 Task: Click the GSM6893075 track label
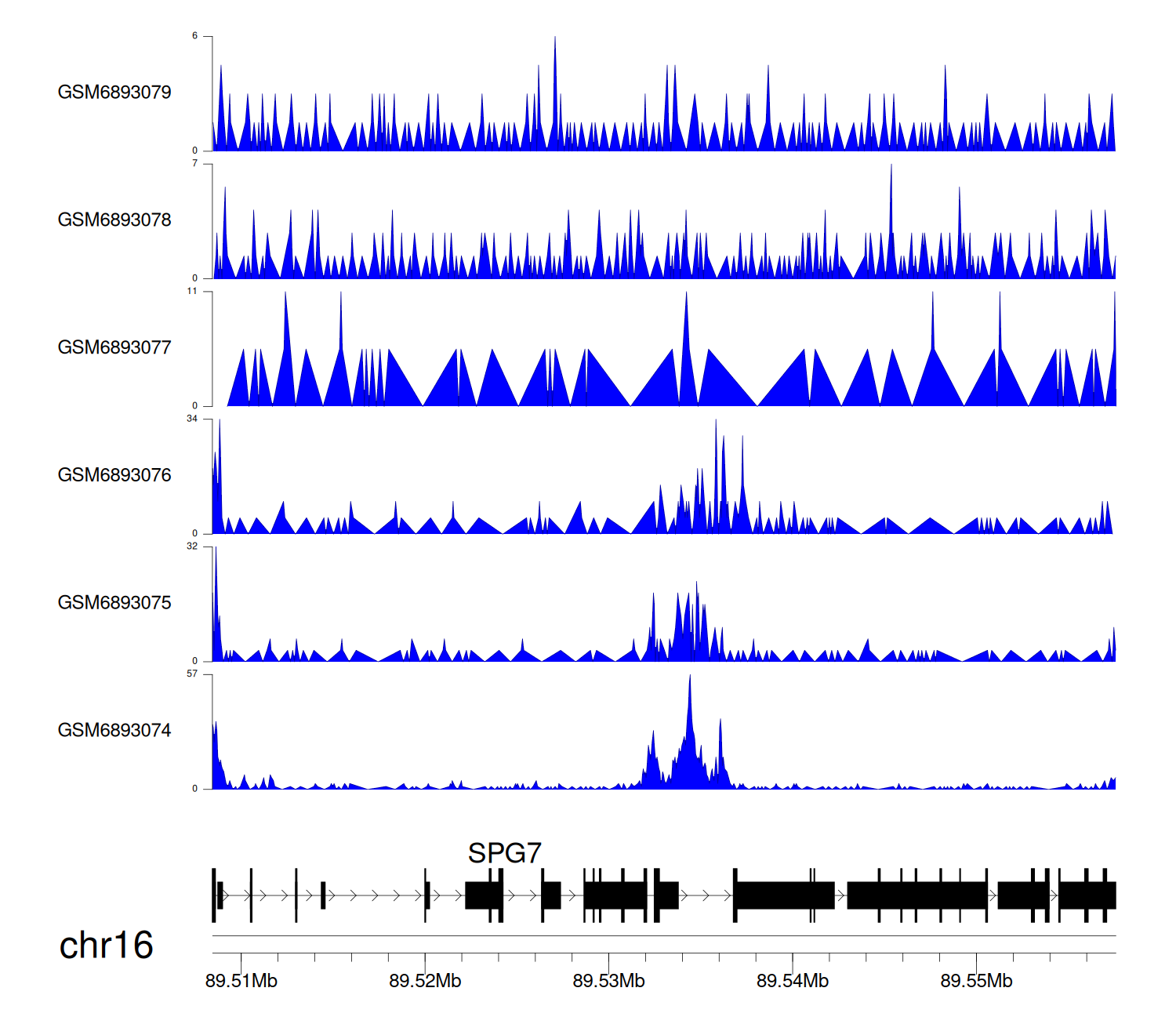click(x=114, y=603)
